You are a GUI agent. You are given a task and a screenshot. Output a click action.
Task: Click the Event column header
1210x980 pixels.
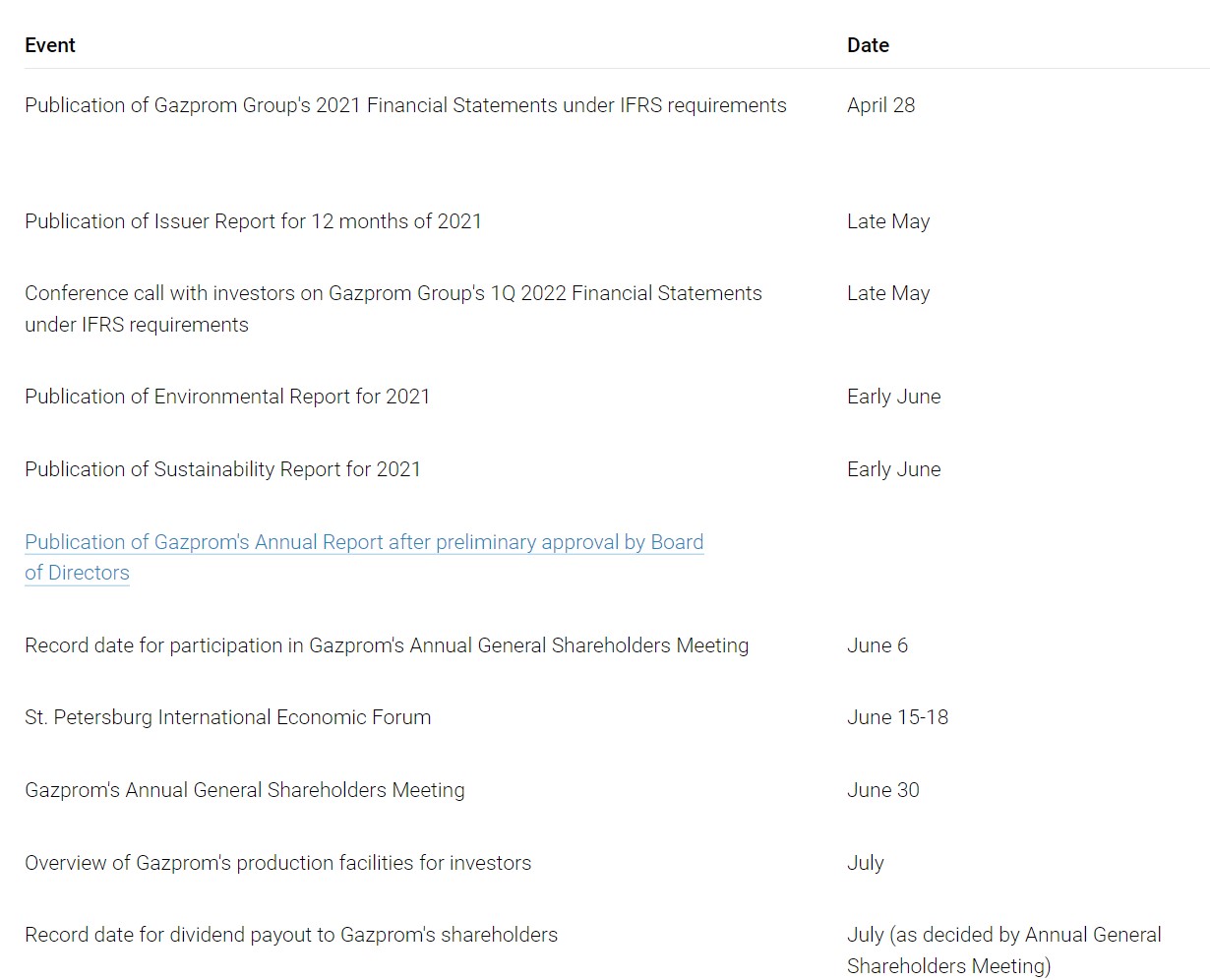click(x=50, y=45)
